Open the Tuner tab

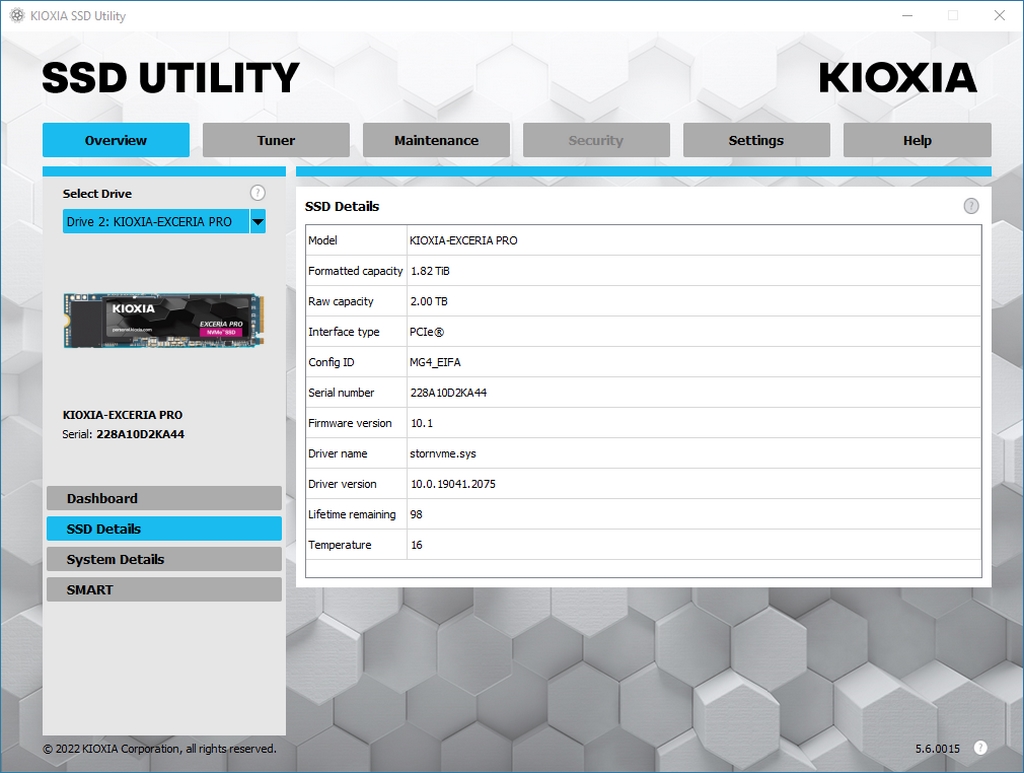pyautogui.click(x=276, y=140)
